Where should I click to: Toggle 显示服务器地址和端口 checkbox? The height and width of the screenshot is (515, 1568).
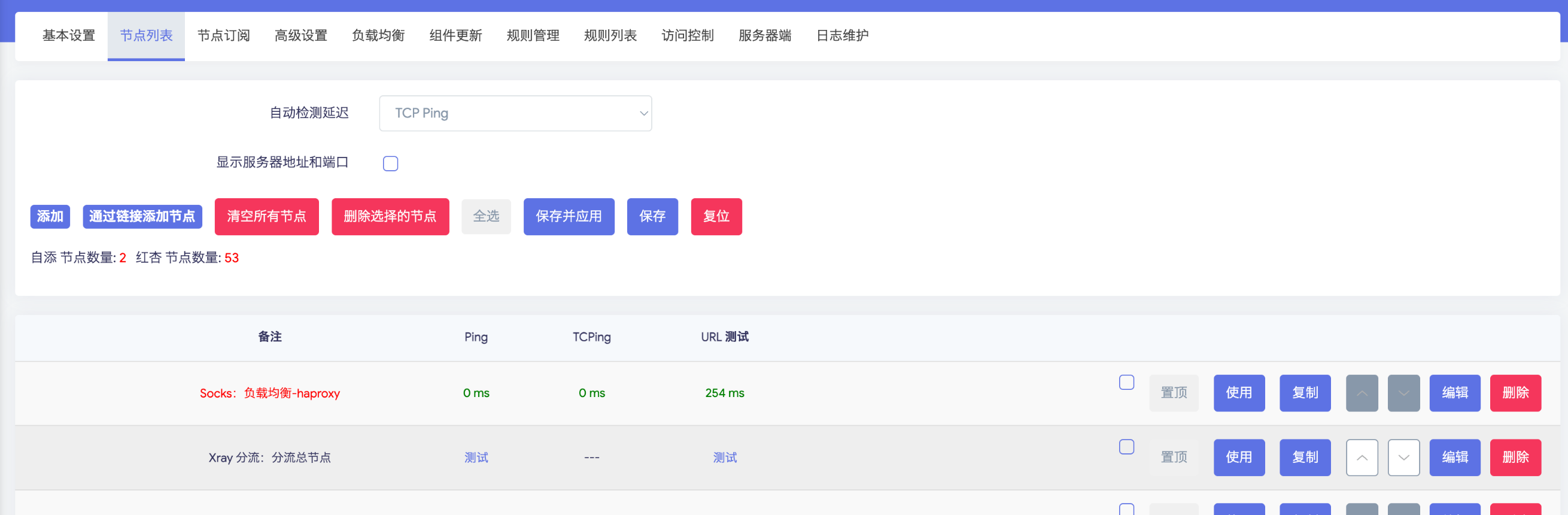390,163
